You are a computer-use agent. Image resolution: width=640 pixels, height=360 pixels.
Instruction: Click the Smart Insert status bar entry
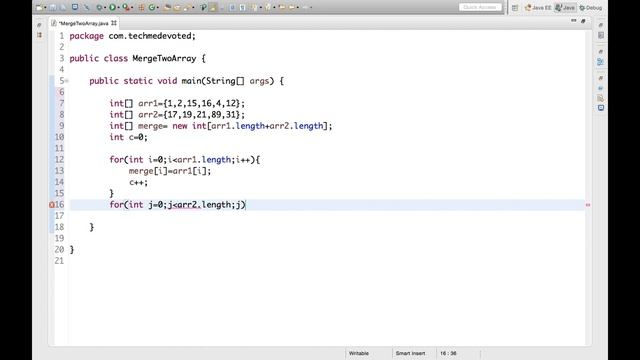click(x=410, y=353)
